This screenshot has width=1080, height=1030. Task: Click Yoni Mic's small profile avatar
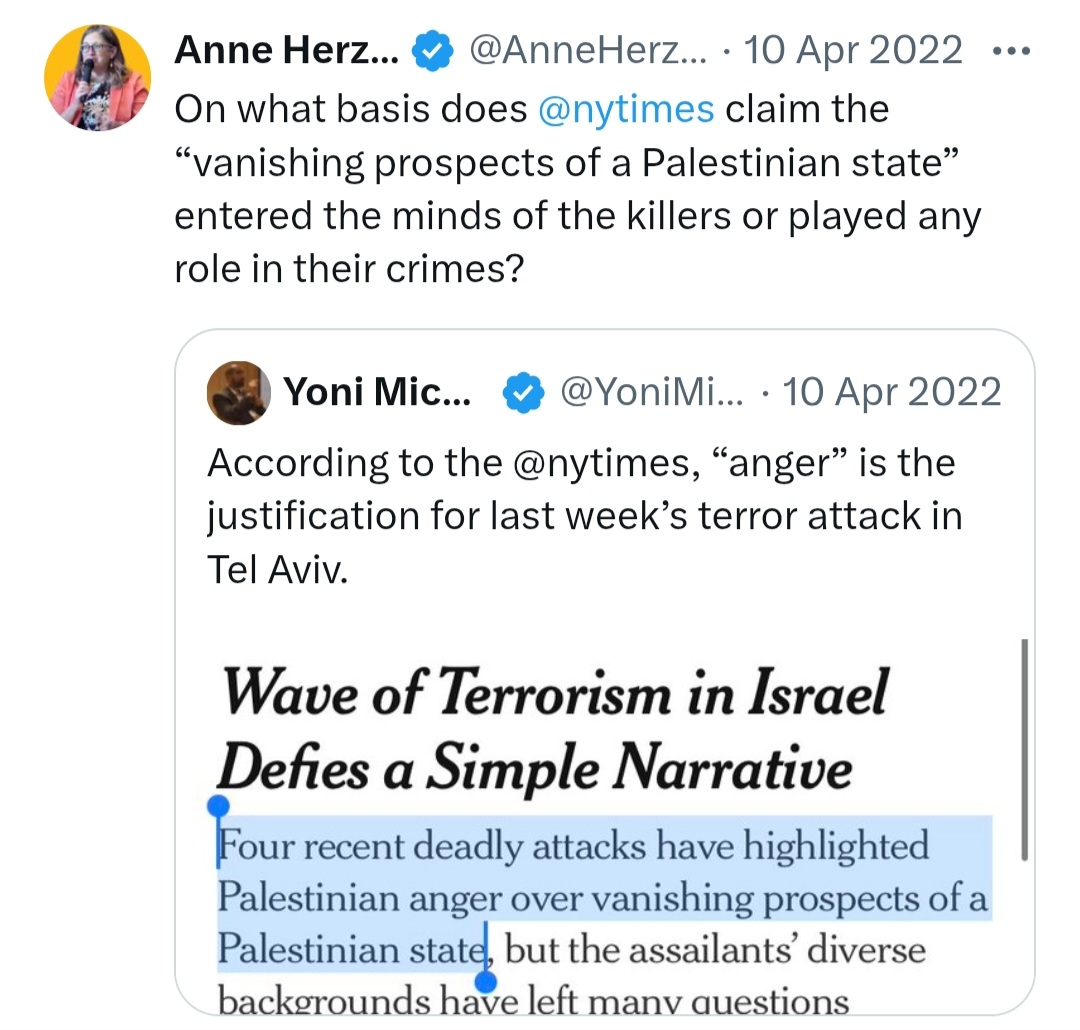pyautogui.click(x=238, y=393)
